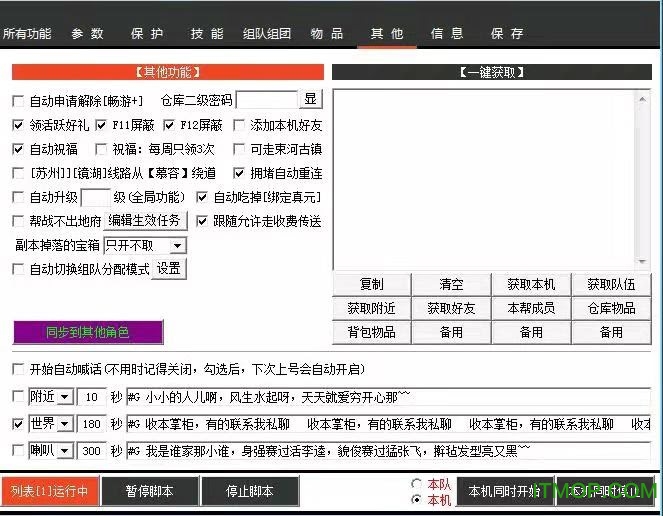Click the 清空 button
Image resolution: width=663 pixels, height=516 pixels.
(451, 284)
